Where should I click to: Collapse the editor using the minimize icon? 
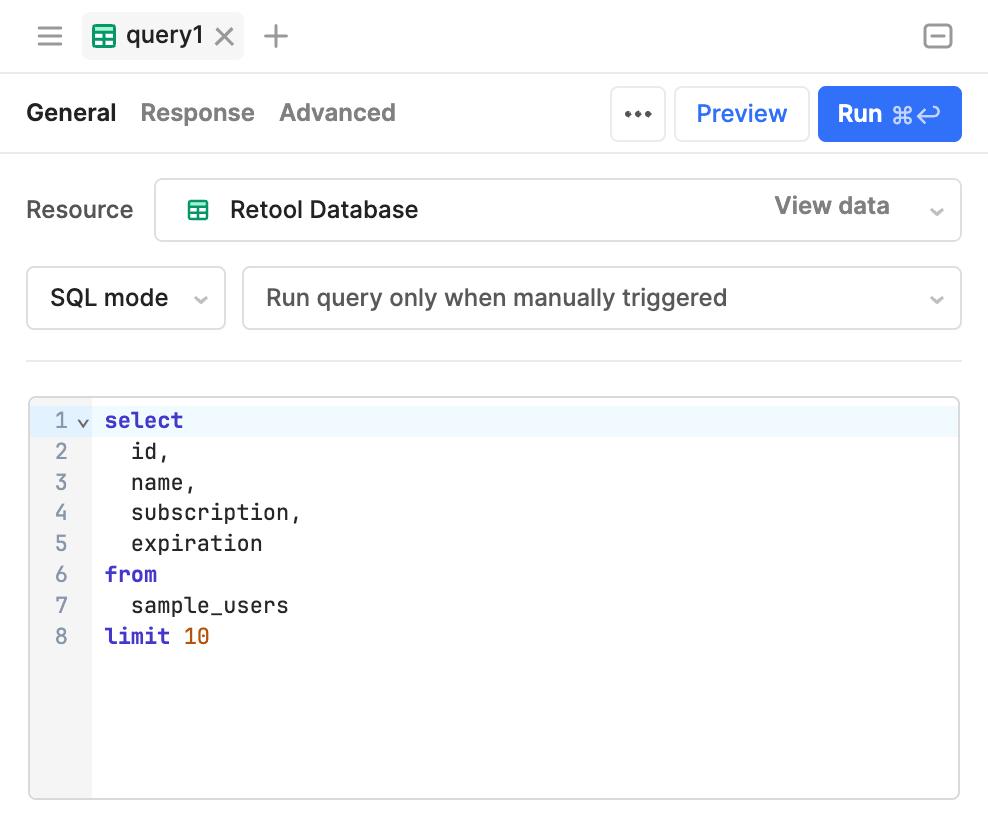click(937, 36)
